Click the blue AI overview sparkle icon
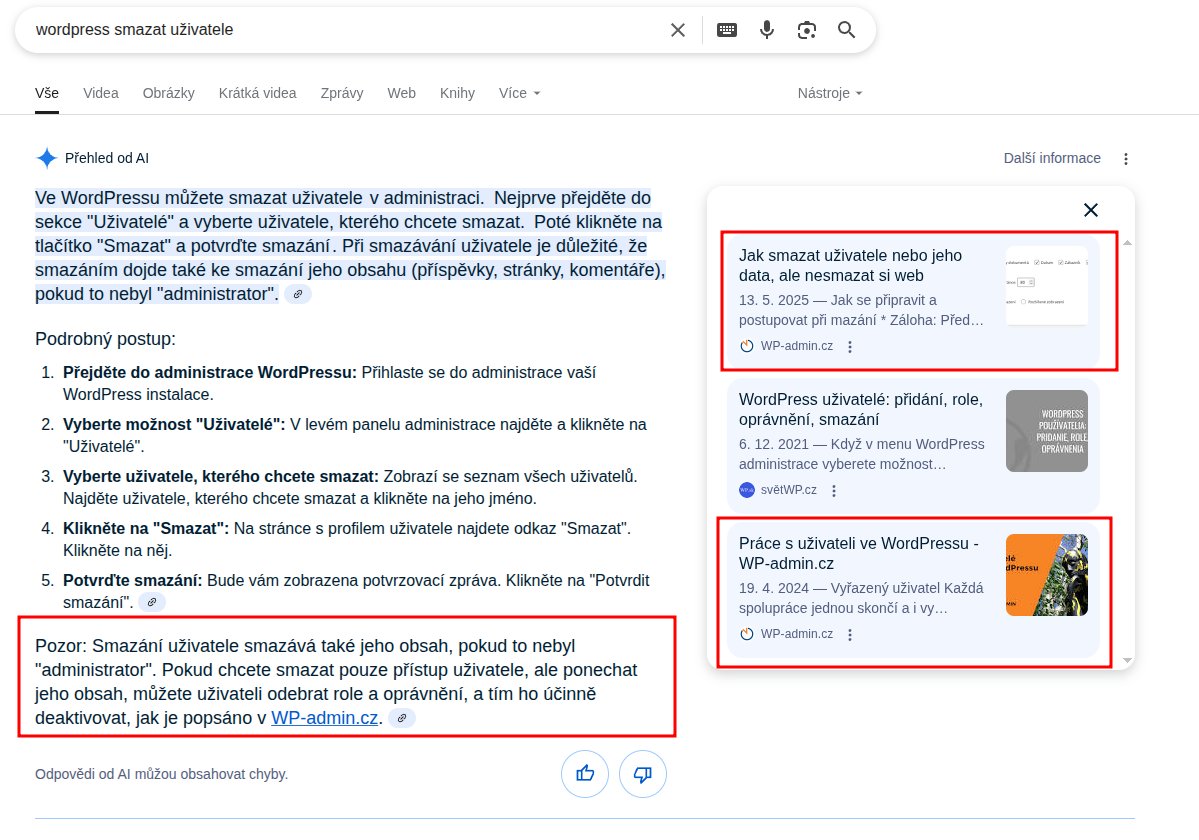 (x=47, y=158)
